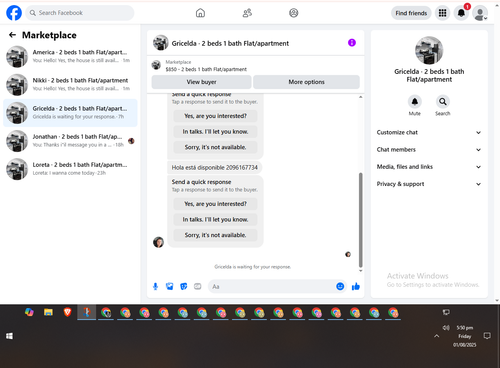The image size is (500, 368).
Task: Click the Facebook logo
Action: coord(14,13)
